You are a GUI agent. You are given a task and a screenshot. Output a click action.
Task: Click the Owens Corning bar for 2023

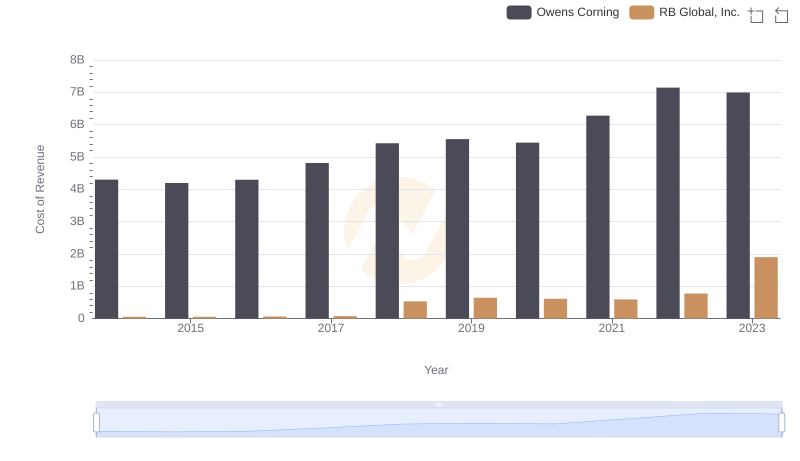point(738,206)
